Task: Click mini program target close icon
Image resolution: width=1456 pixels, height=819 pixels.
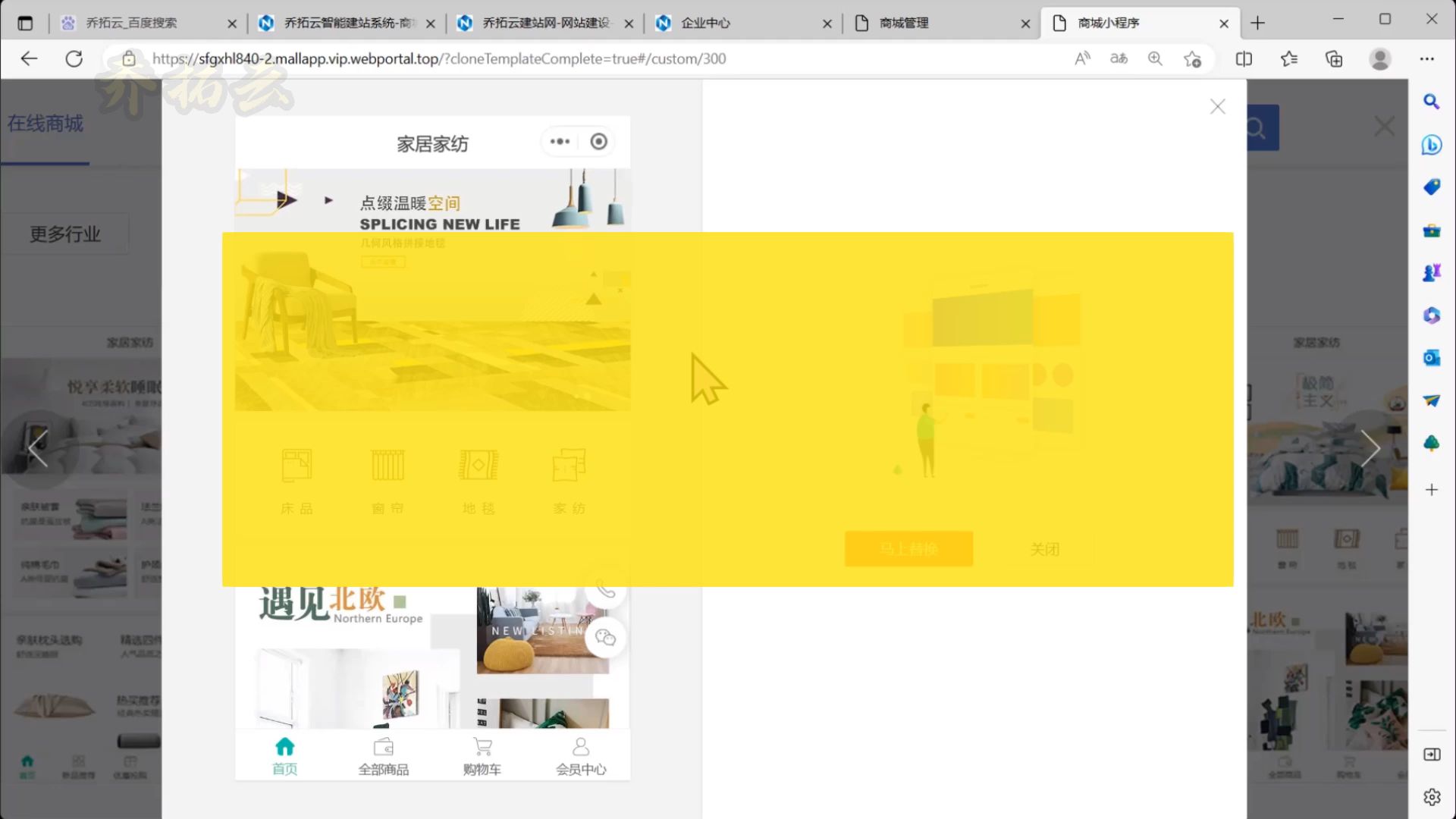Action: pos(599,142)
